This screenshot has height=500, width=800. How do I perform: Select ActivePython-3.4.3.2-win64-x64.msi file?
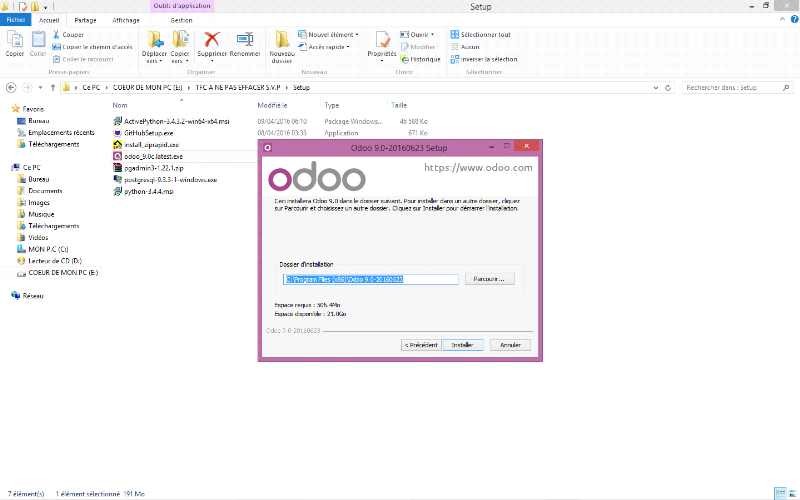point(177,121)
